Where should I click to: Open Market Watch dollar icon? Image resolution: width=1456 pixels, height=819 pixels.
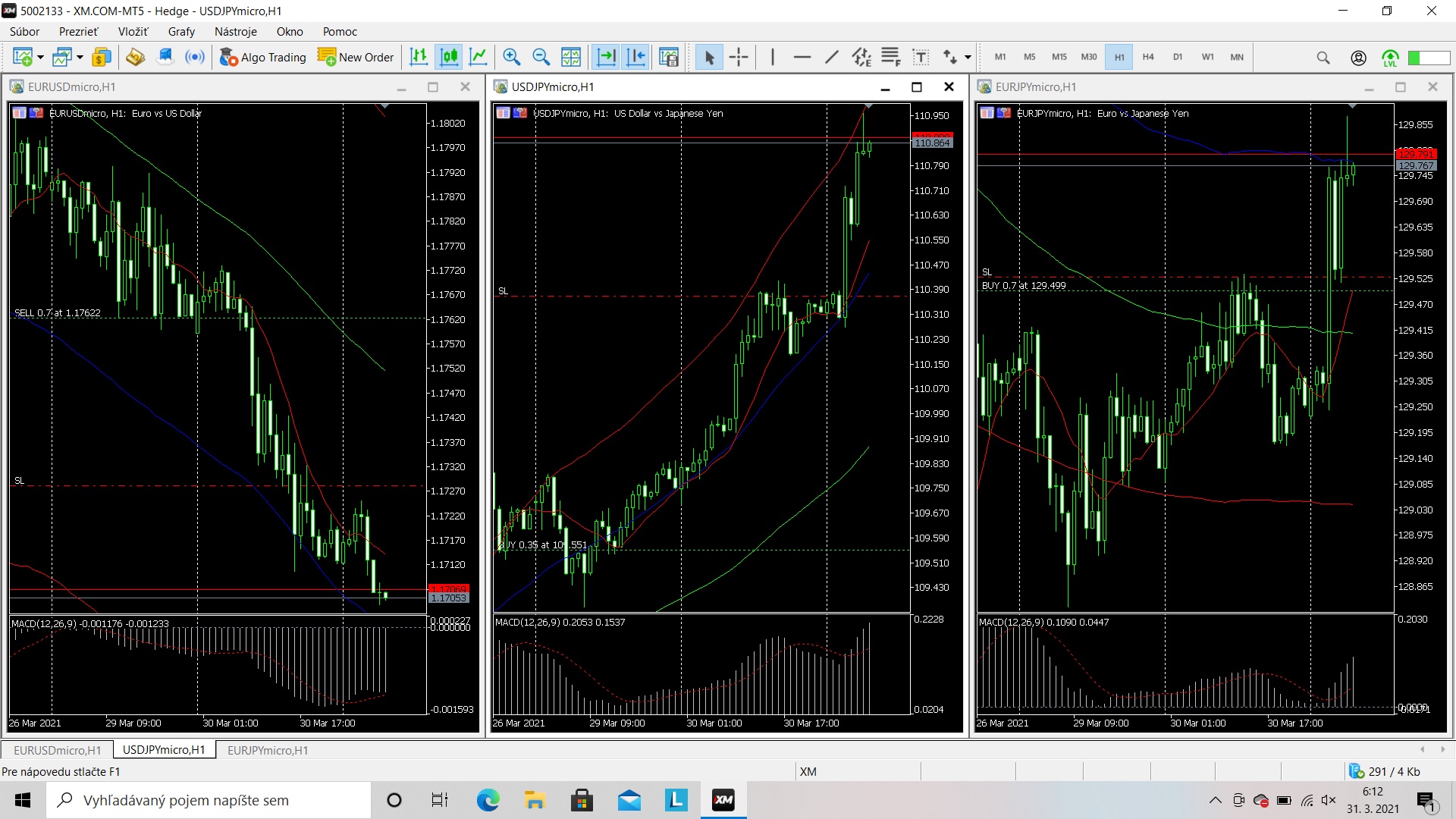[101, 57]
